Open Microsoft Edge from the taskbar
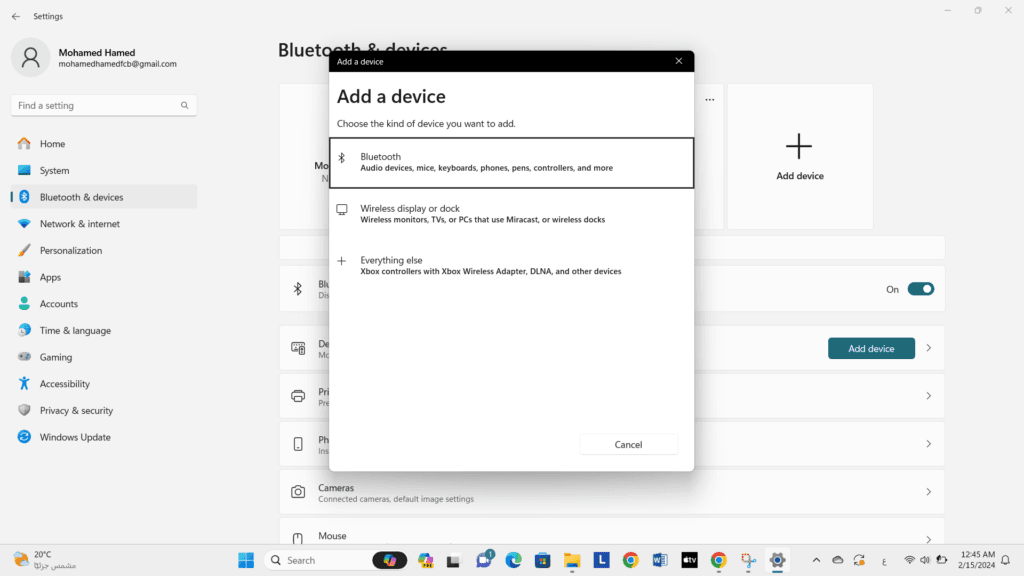The image size is (1024, 576). pyautogui.click(x=513, y=560)
